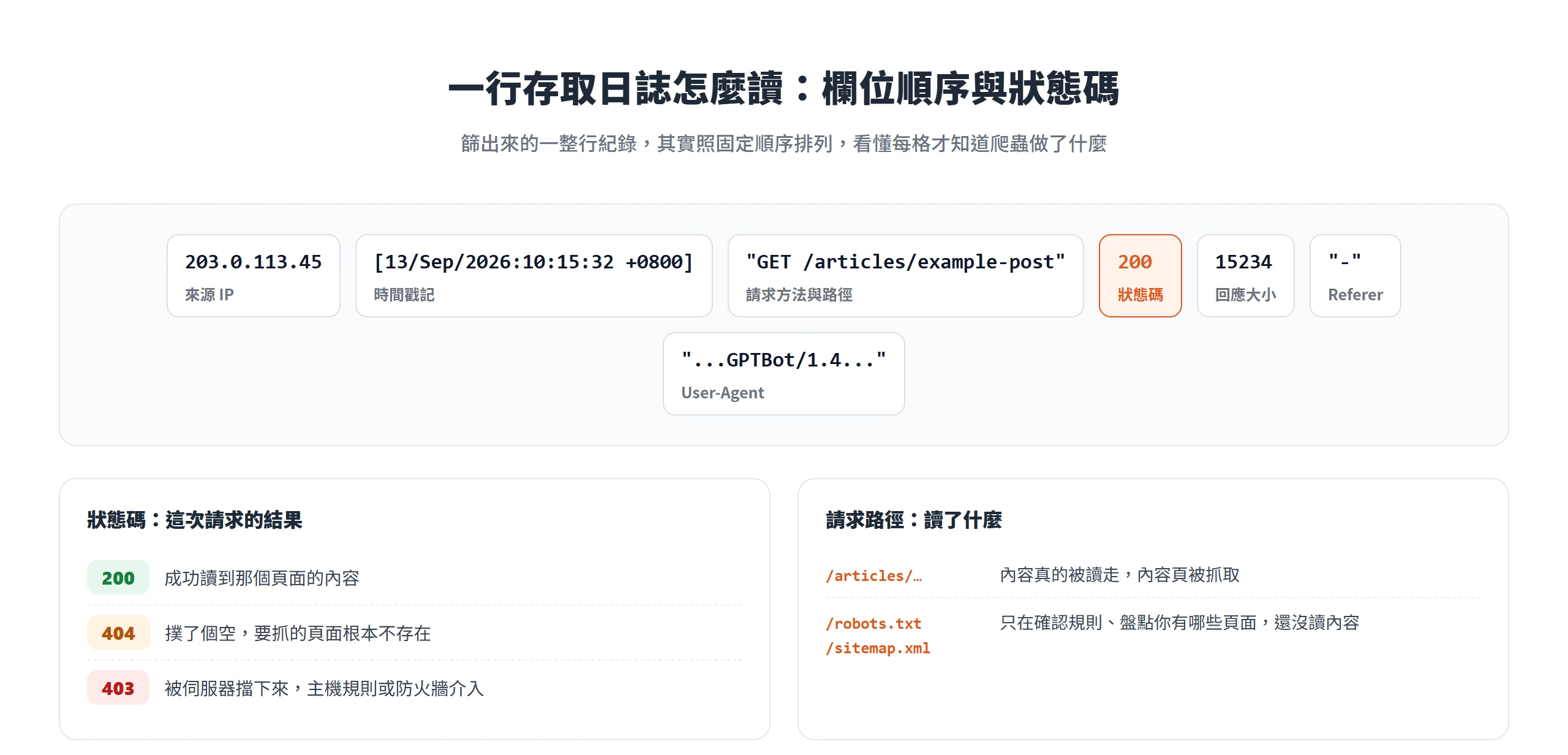Click the 15234 回應大小 chip
This screenshot has width=1568, height=755.
1245,276
